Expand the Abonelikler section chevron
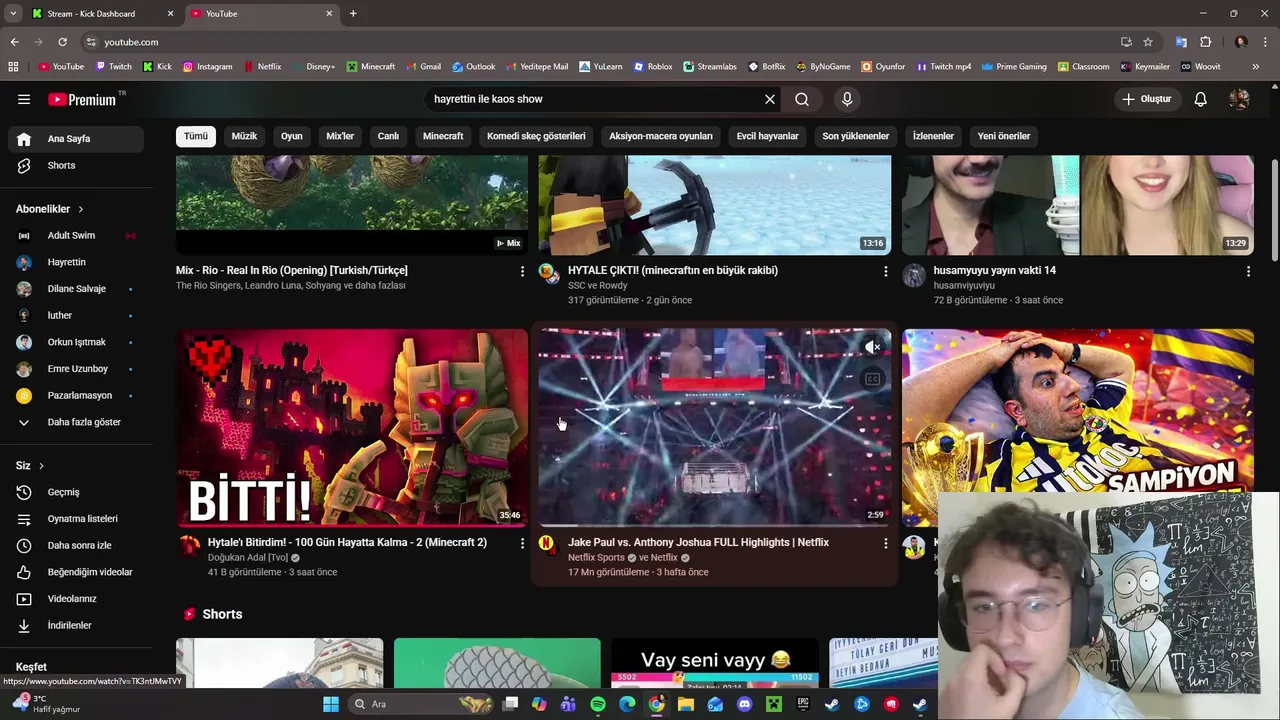 [81, 209]
